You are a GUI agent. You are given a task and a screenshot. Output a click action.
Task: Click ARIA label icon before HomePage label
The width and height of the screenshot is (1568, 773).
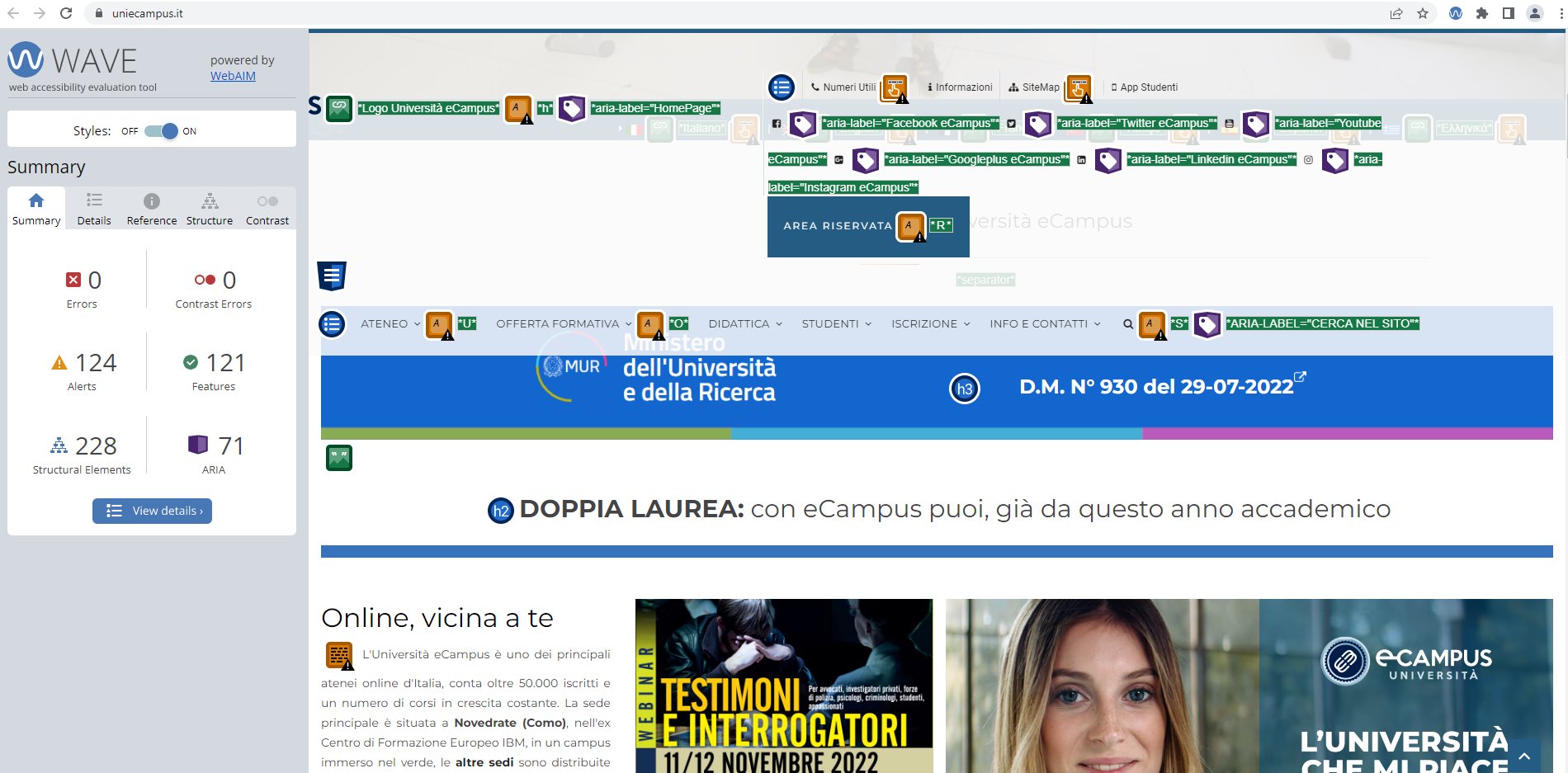tap(572, 108)
